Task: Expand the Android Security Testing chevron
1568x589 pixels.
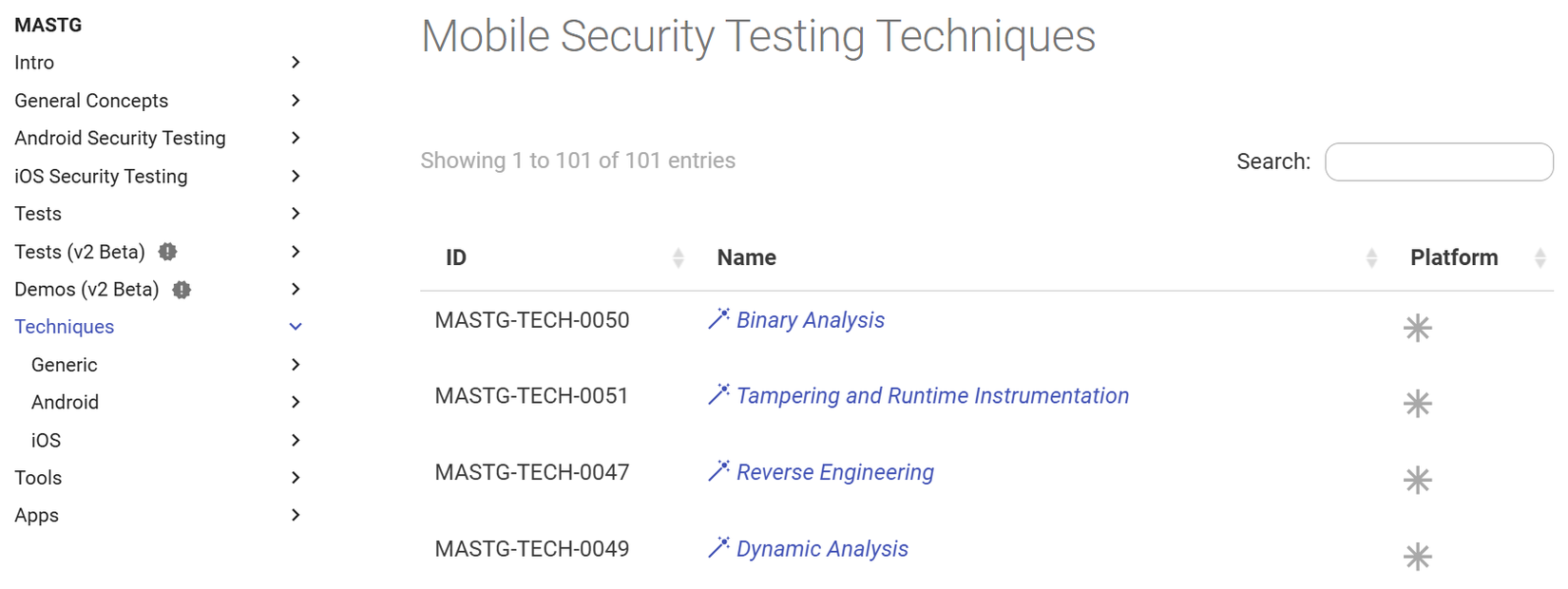Action: tap(296, 138)
